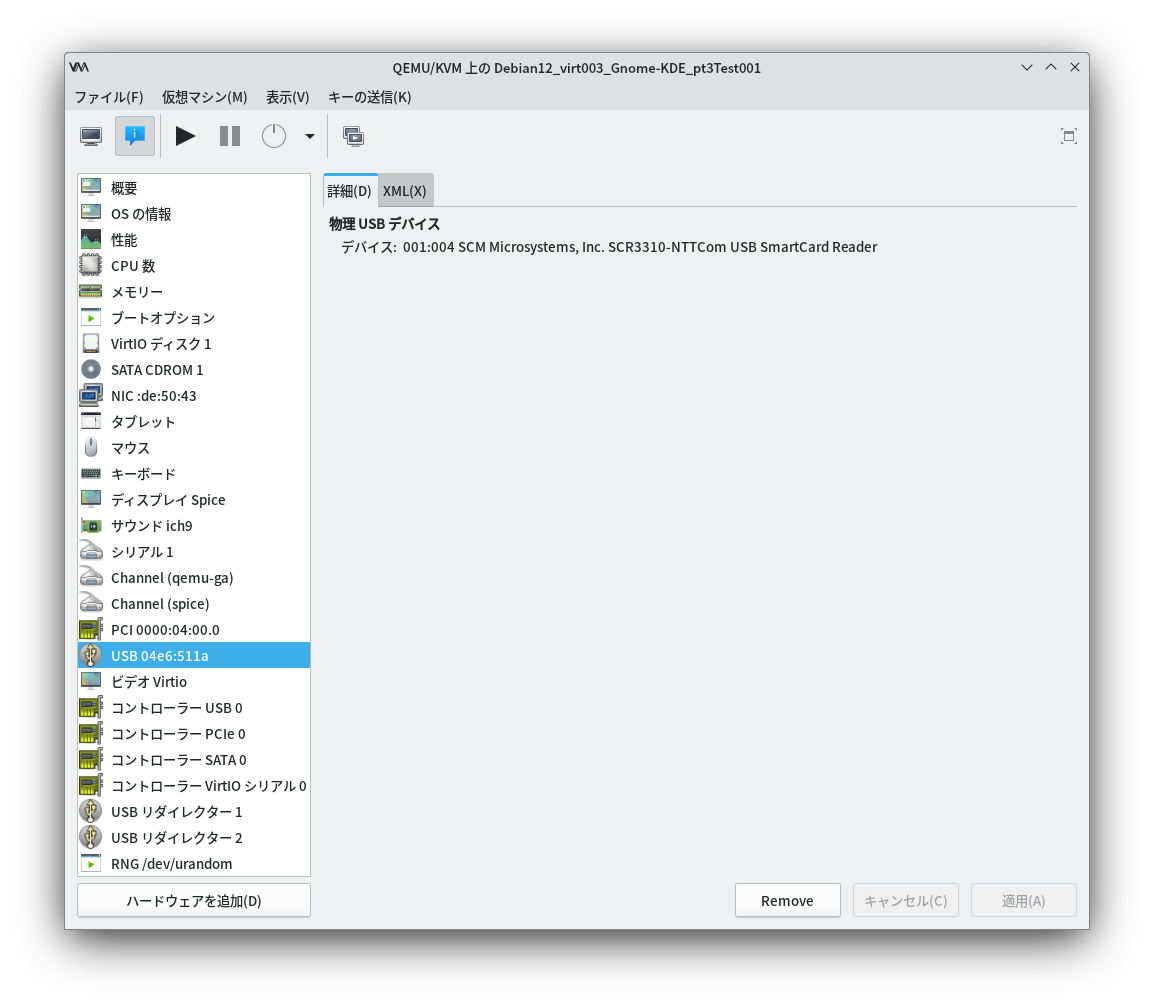Select PCI 0000:04:00.0 entry
This screenshot has width=1154, height=1006.
coord(194,630)
